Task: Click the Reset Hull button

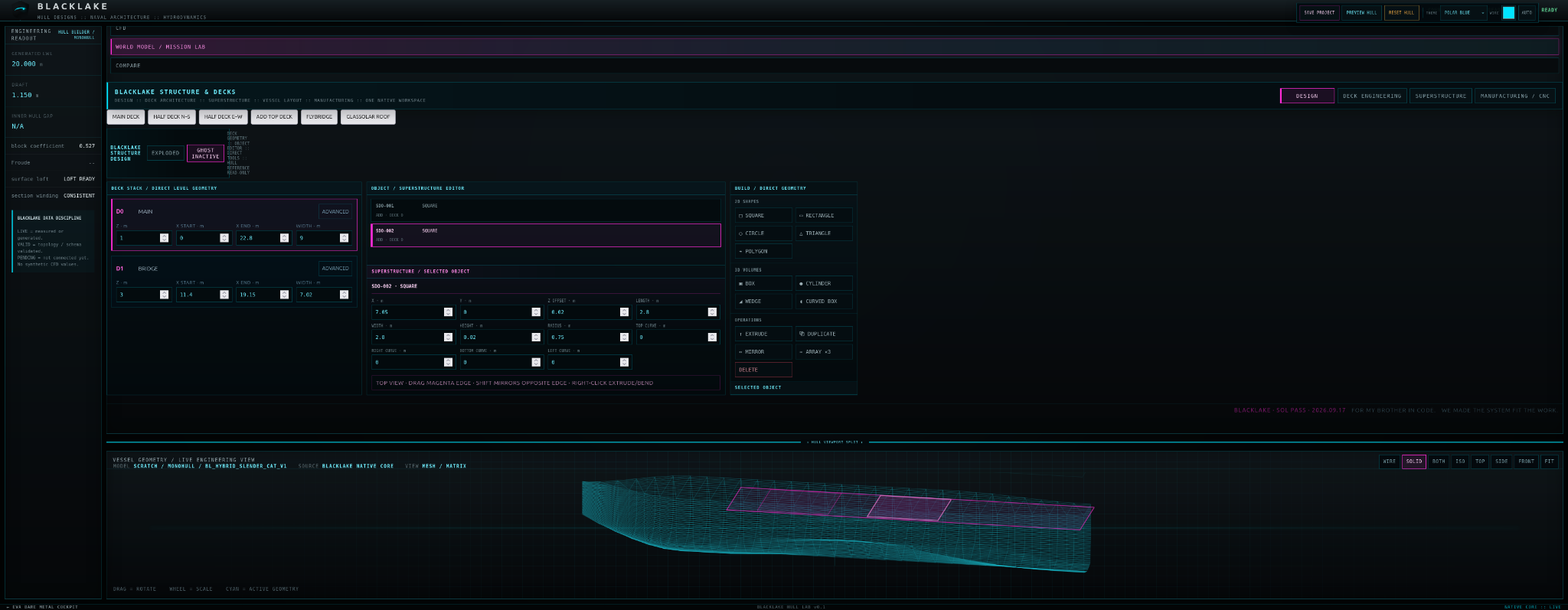Action: (1401, 12)
